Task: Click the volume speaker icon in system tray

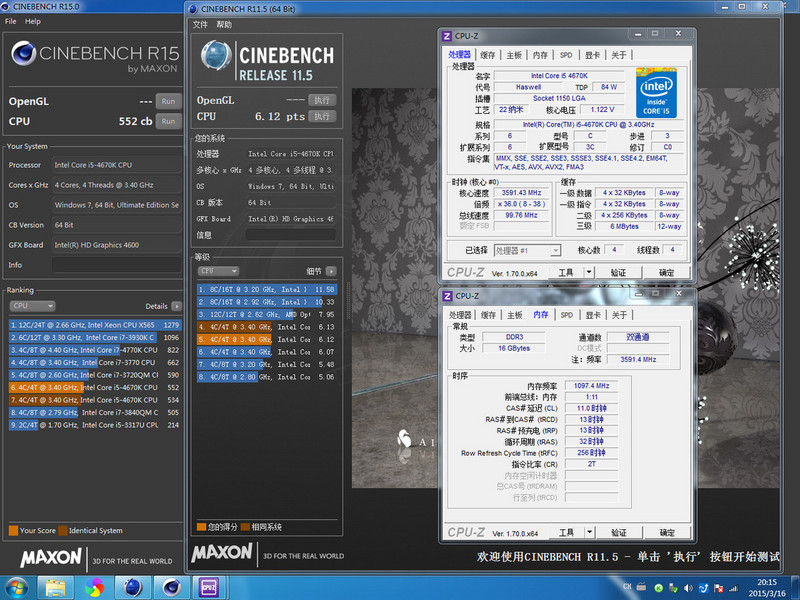Action: (x=690, y=587)
